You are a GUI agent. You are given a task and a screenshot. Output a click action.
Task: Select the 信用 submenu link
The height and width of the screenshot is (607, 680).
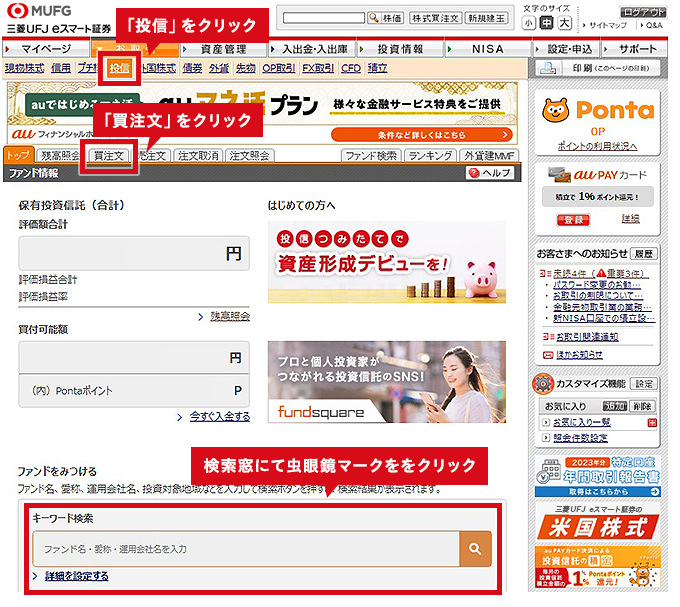click(x=61, y=68)
